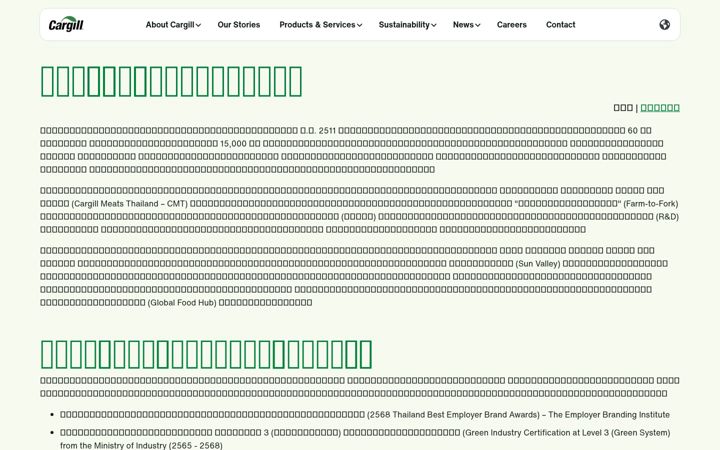
Task: Click "2568 Thailand Best Employer Brand Awards" text
Action: pos(455,415)
